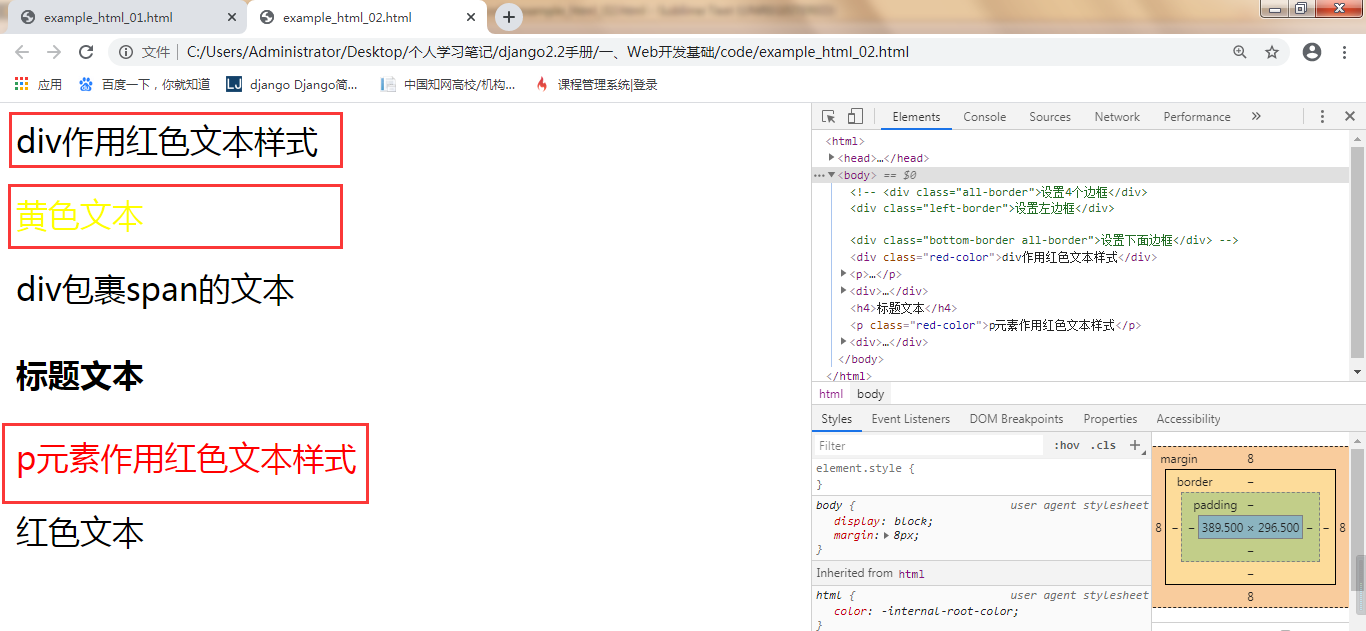1366x631 pixels.
Task: Switch to the Console tab
Action: [984, 117]
